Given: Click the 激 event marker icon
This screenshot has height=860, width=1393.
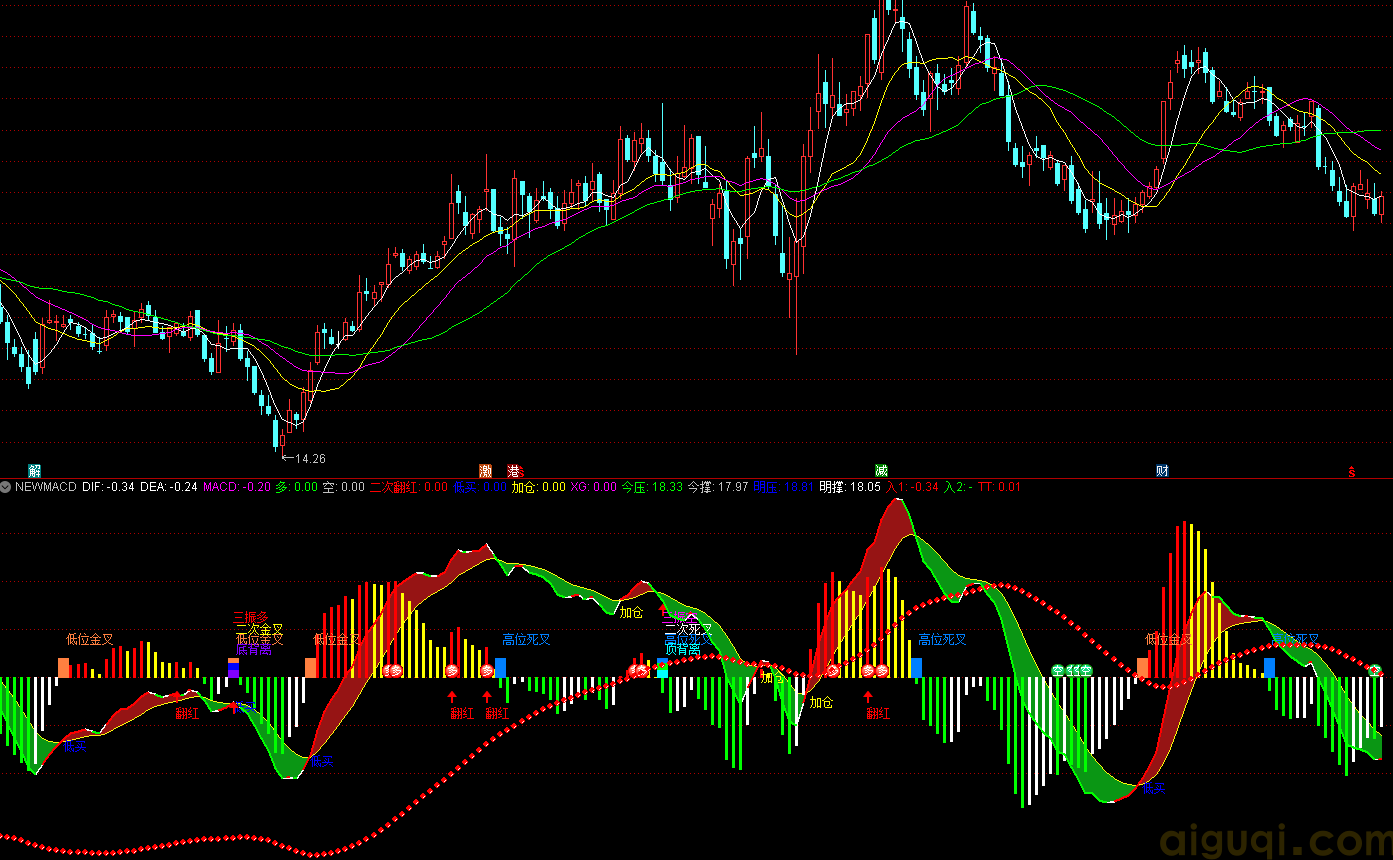Looking at the screenshot, I should 486,471.
